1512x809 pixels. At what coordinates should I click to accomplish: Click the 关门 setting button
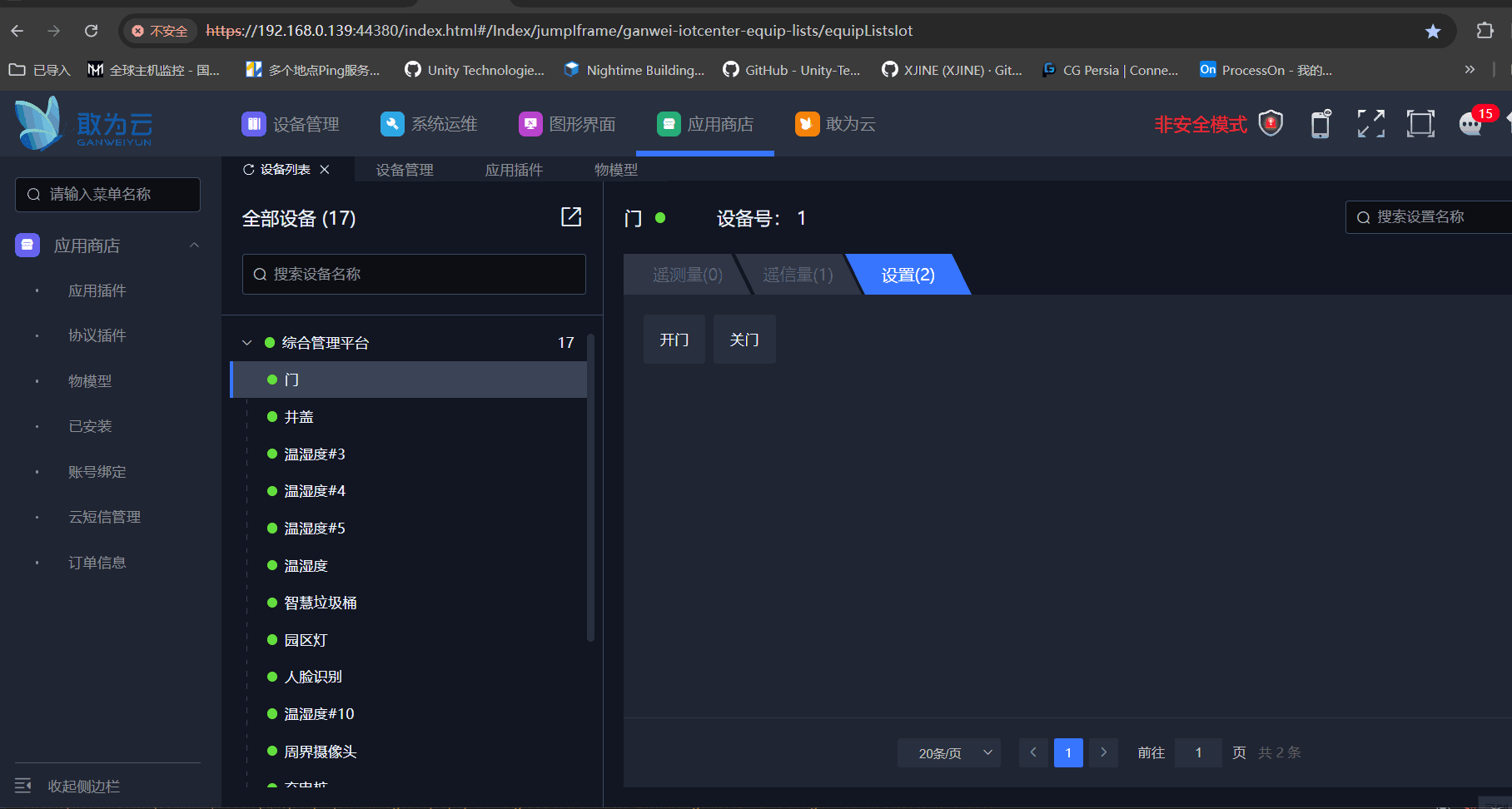coord(744,340)
